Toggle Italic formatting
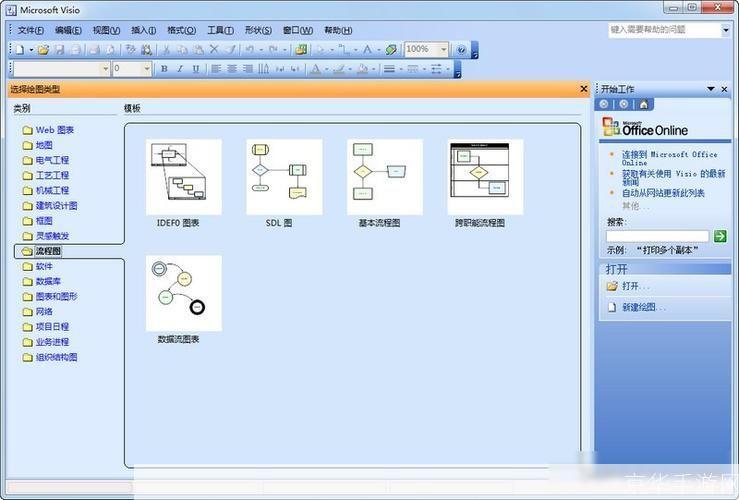The height and width of the screenshot is (500, 739). (x=180, y=69)
